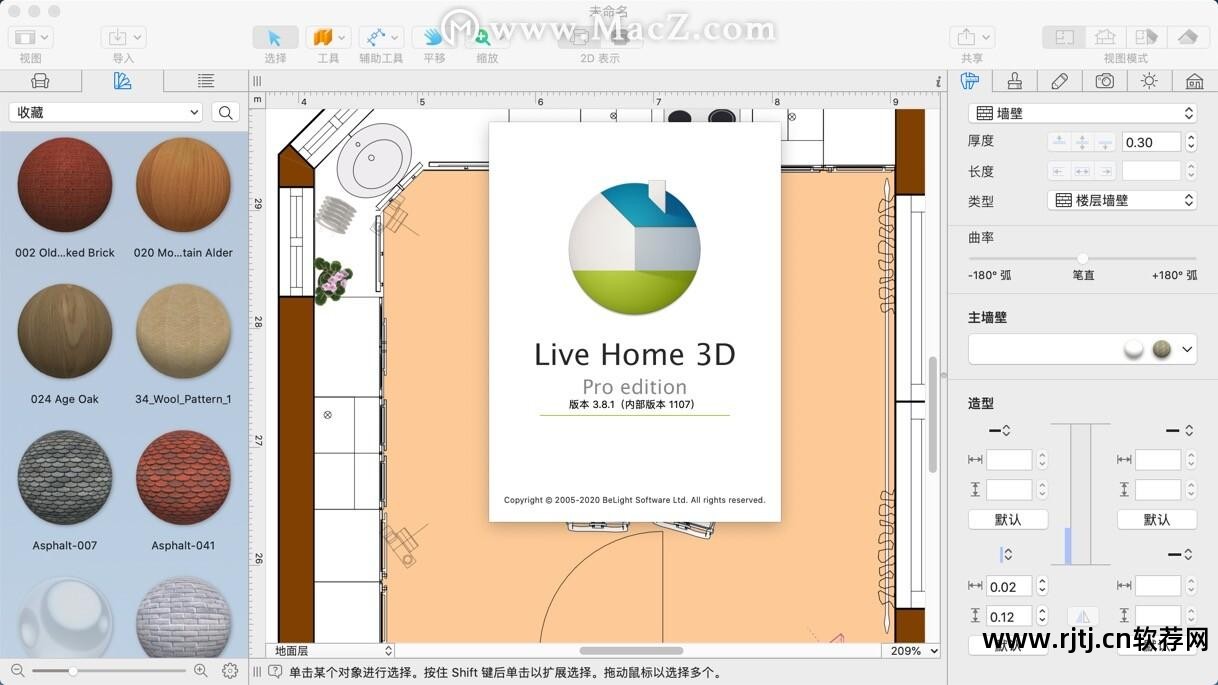Image resolution: width=1218 pixels, height=685 pixels.
Task: Open the top-right 造型 profile shape dropdown
Action: pyautogui.click(x=1180, y=430)
